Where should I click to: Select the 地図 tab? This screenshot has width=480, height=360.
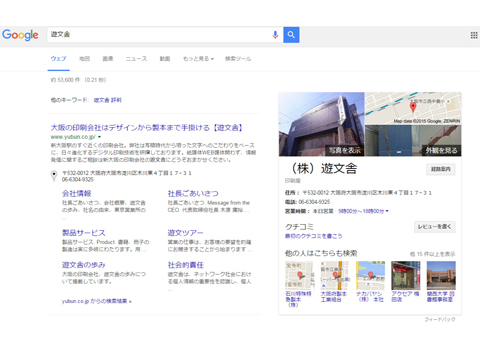point(84,59)
